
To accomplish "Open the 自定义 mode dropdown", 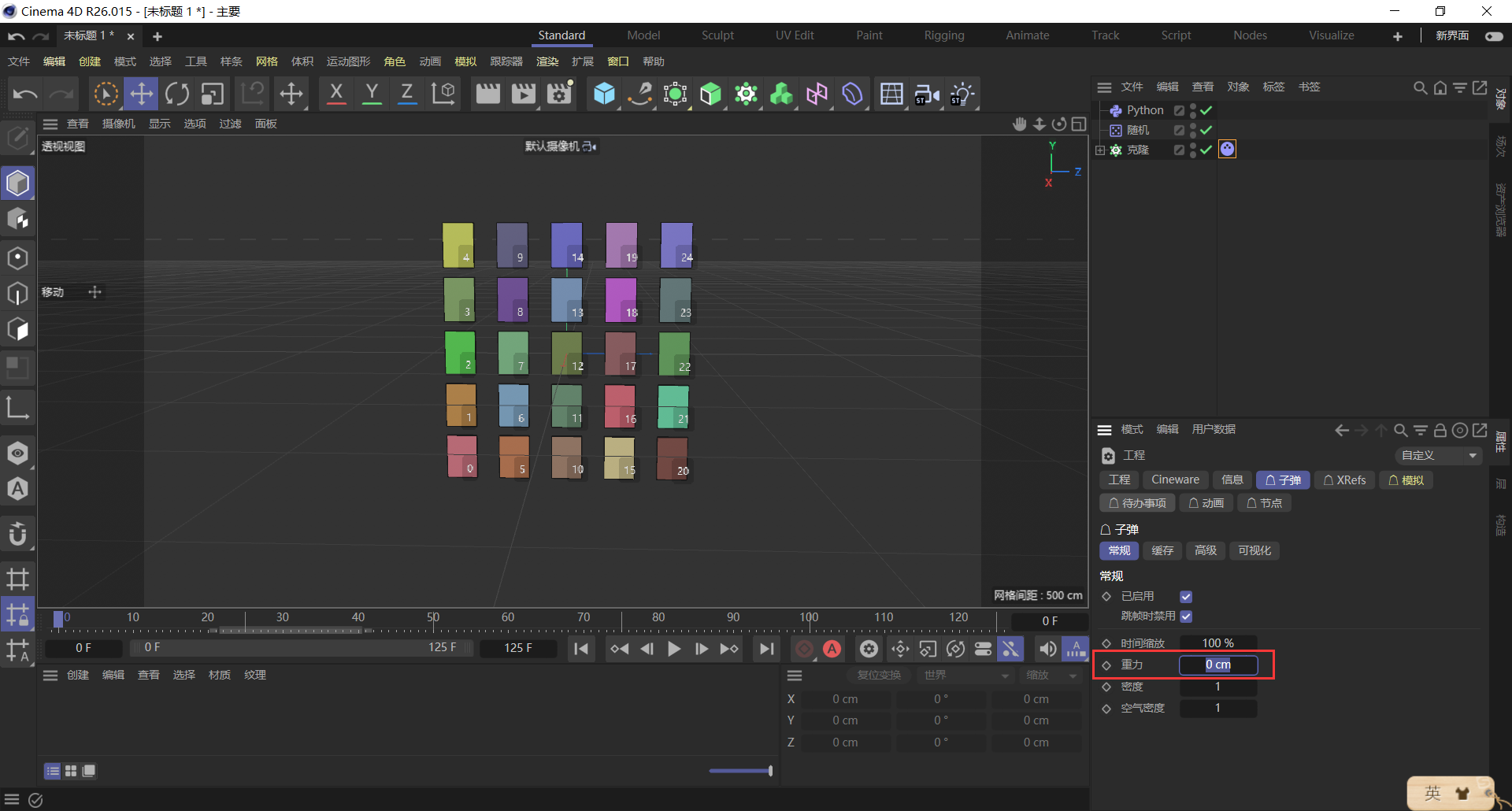I will [x=1438, y=455].
